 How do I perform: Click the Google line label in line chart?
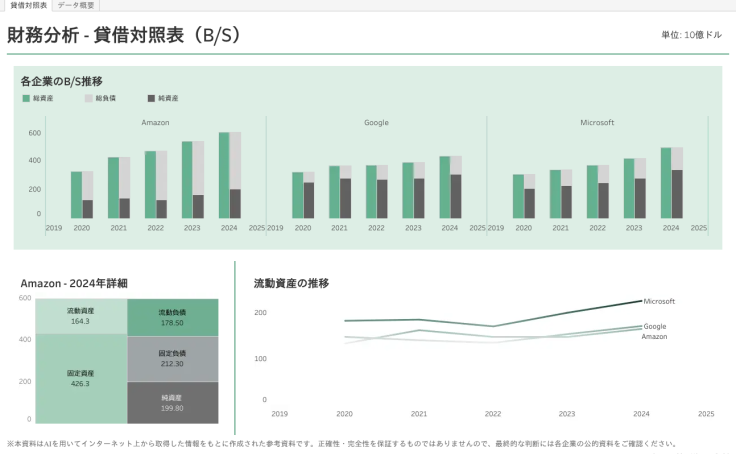pos(655,326)
